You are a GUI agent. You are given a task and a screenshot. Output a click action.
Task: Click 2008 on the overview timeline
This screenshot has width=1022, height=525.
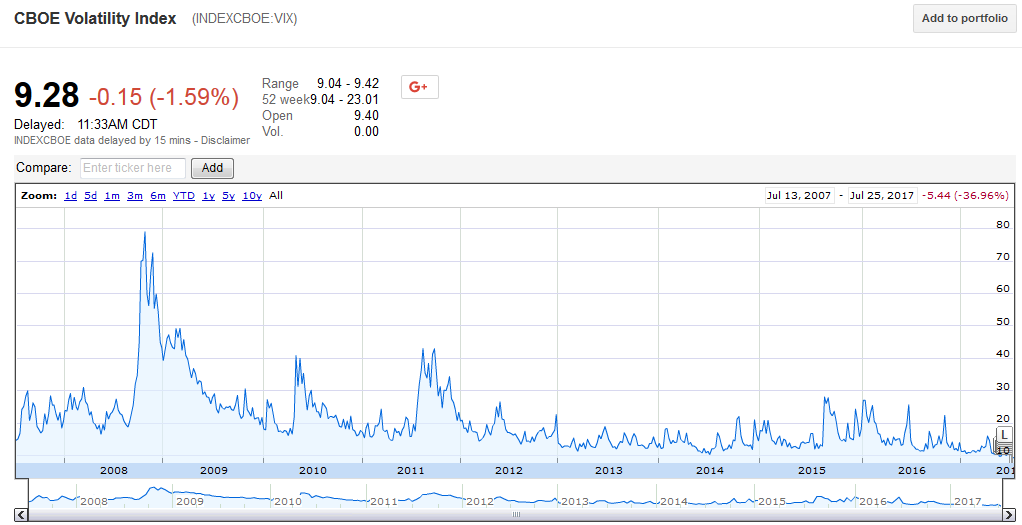tap(94, 502)
